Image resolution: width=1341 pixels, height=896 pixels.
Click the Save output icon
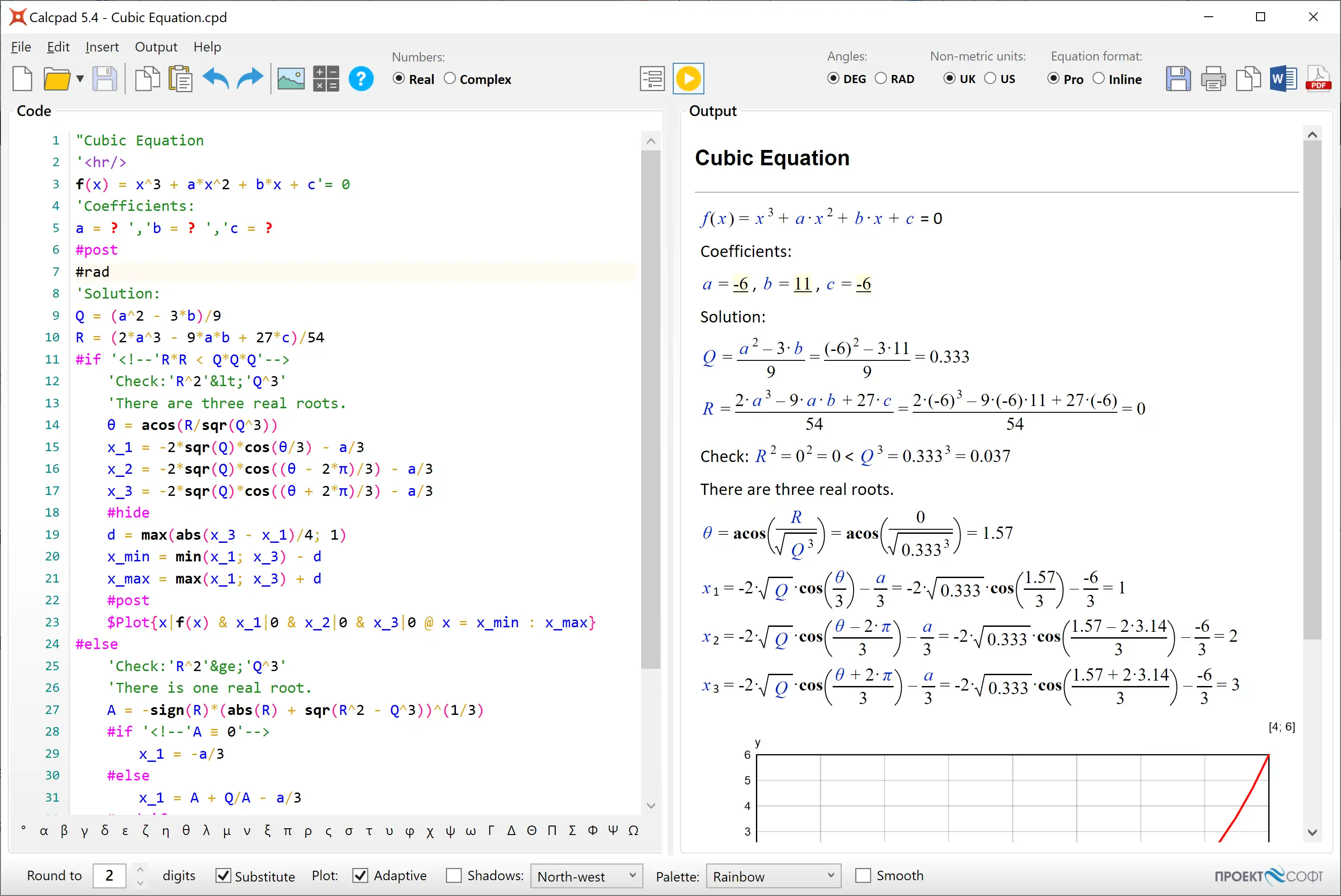point(1177,79)
